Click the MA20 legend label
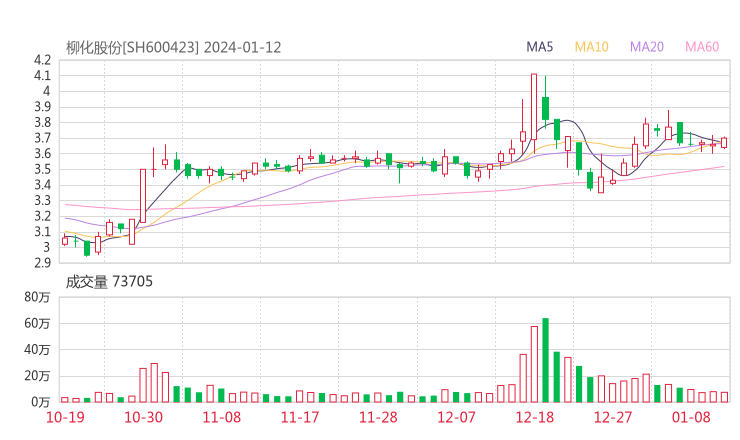Image resolution: width=740 pixels, height=440 pixels. coord(647,47)
